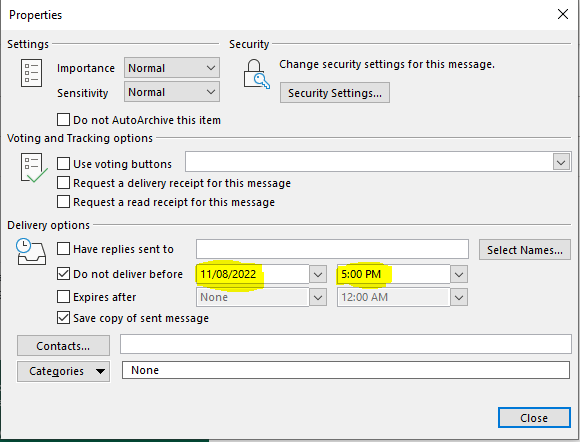Open the delivery date picker showing 11/08/2022
This screenshot has height=442, width=580.
[x=318, y=274]
